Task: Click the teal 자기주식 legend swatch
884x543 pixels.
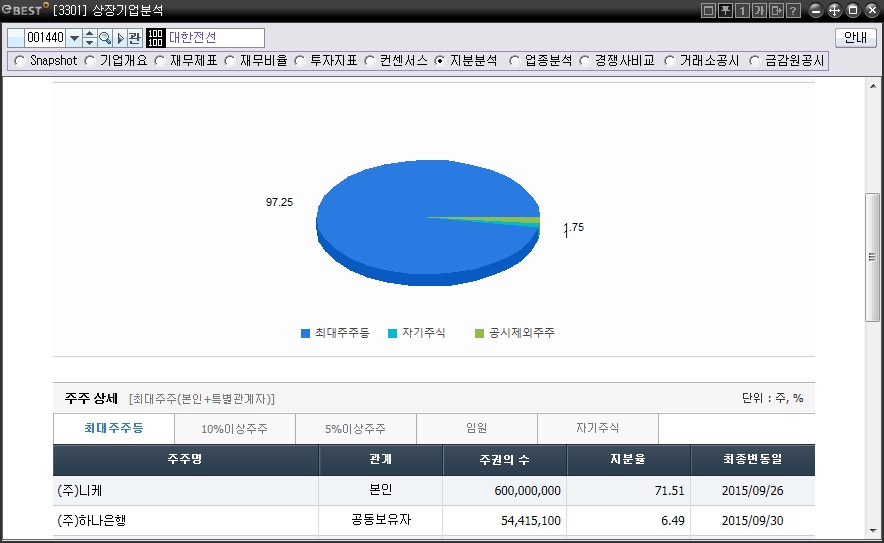Action: click(392, 333)
